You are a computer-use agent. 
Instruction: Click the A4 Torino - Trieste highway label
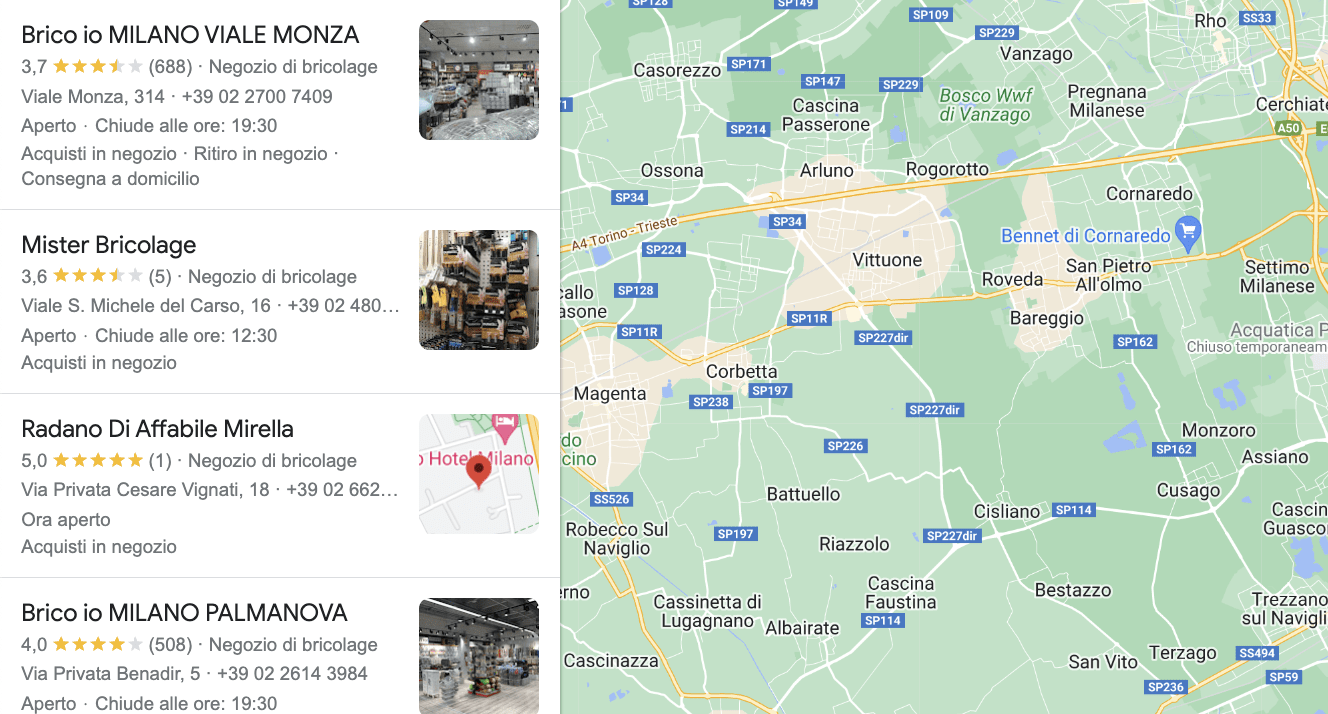click(x=626, y=233)
